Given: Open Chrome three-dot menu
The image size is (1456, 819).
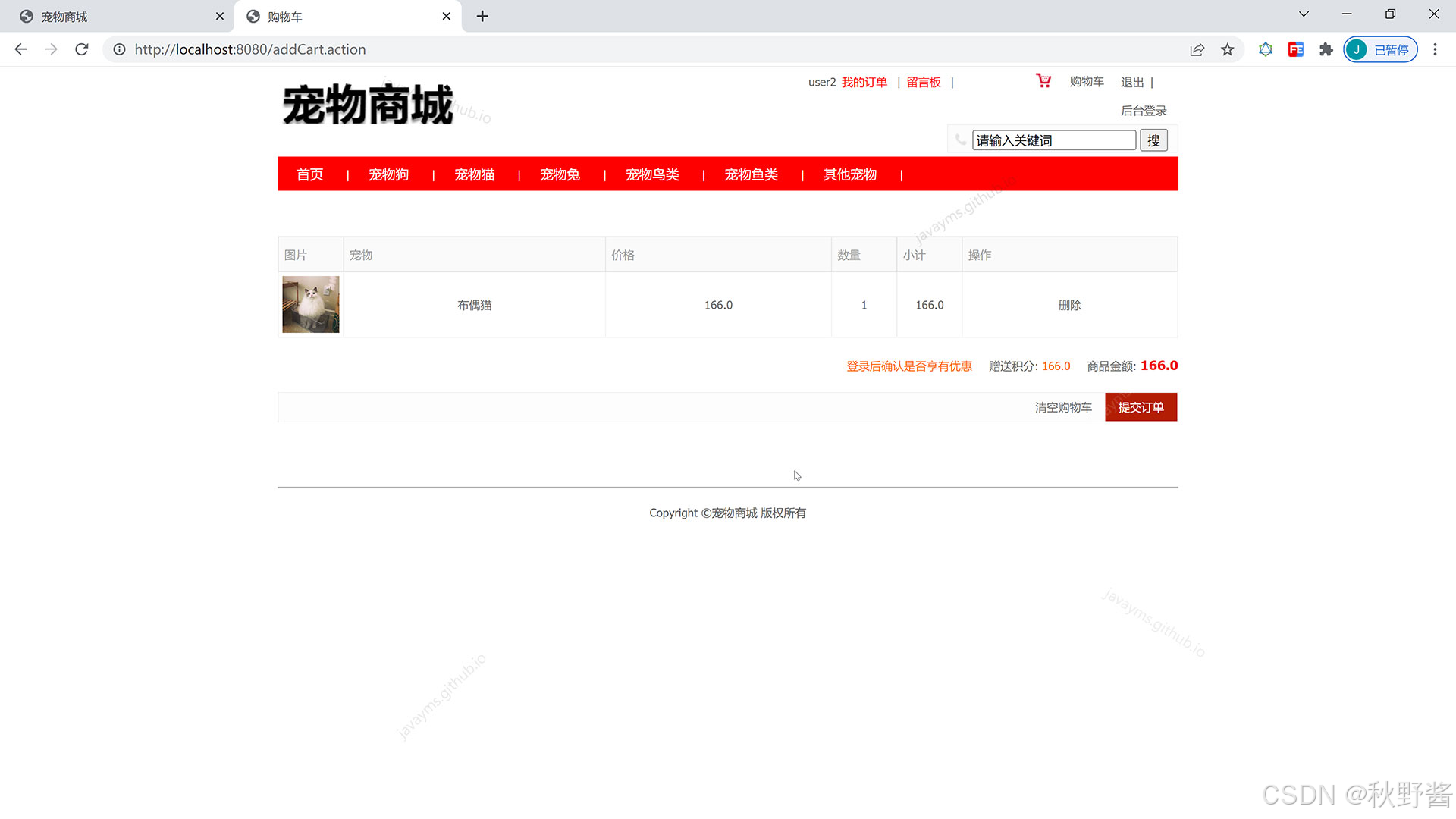Looking at the screenshot, I should click(1435, 49).
